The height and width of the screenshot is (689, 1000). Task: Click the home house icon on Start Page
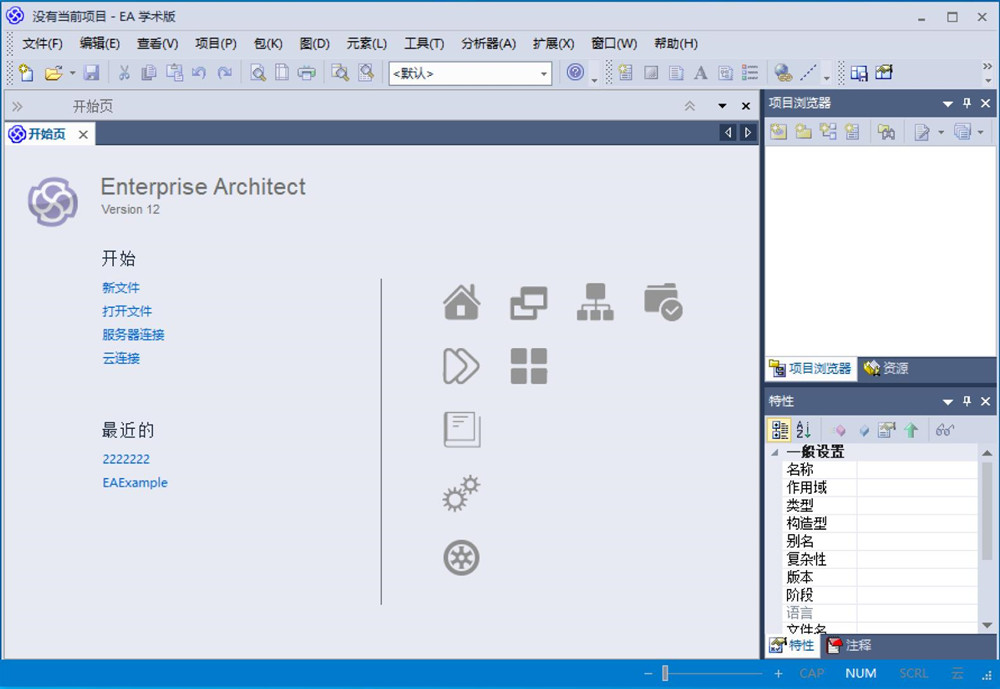click(462, 302)
